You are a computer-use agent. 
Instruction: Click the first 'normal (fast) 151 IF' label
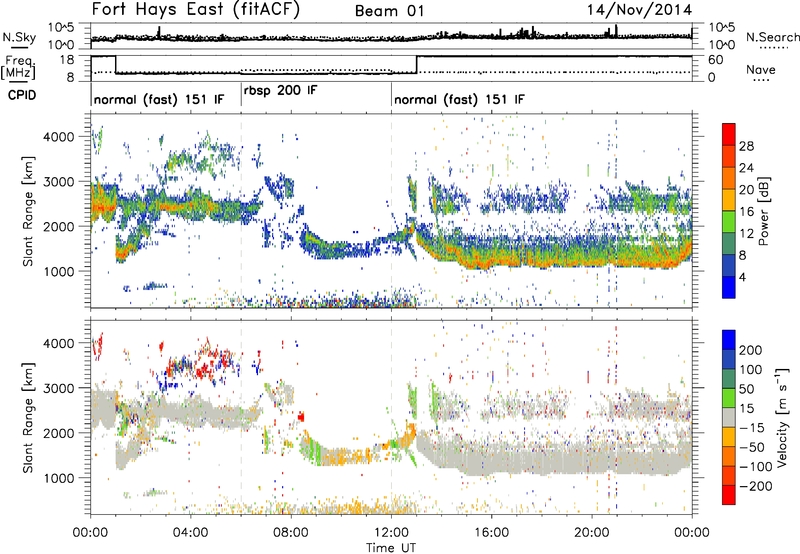(159, 99)
